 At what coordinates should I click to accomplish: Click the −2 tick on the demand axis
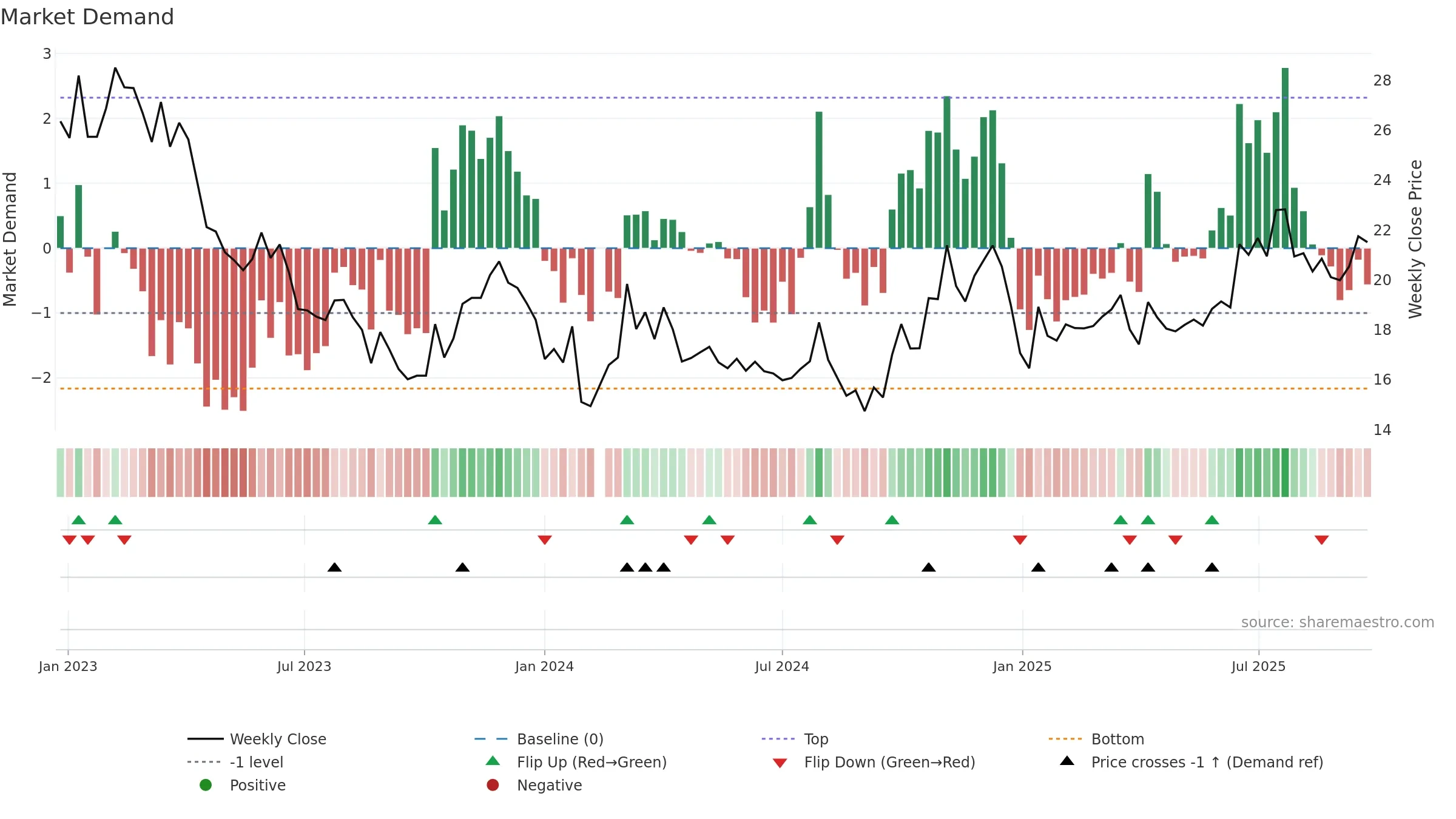pyautogui.click(x=42, y=378)
